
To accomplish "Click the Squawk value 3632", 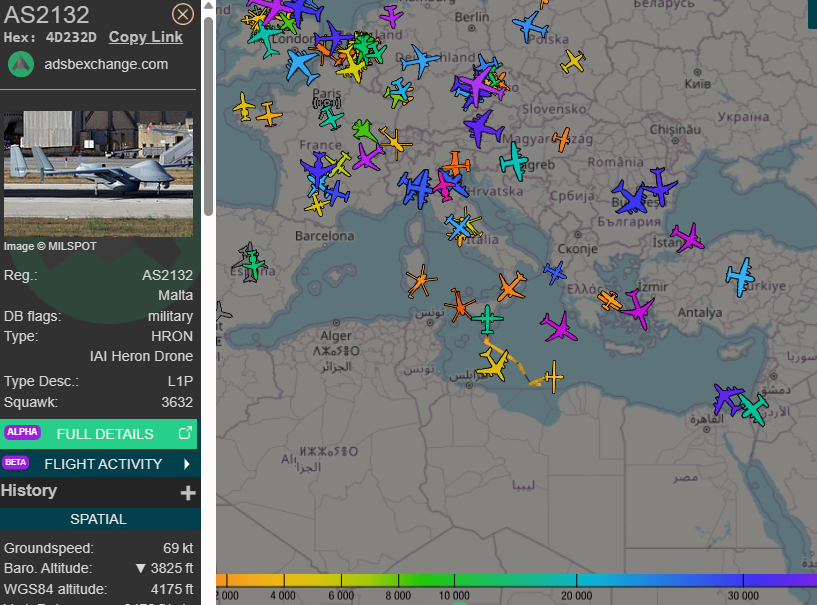I will coord(177,402).
